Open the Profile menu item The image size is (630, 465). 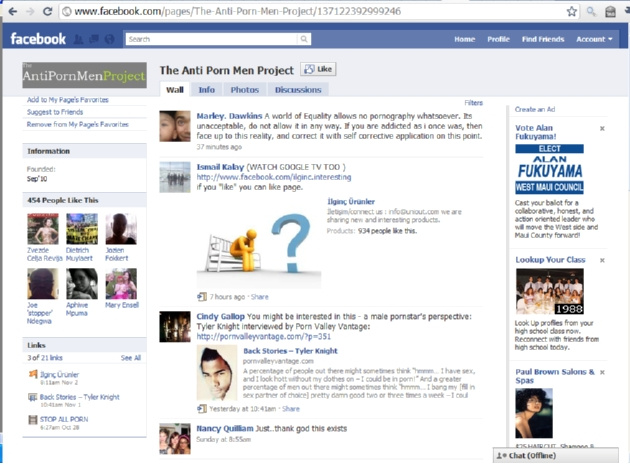(498, 39)
